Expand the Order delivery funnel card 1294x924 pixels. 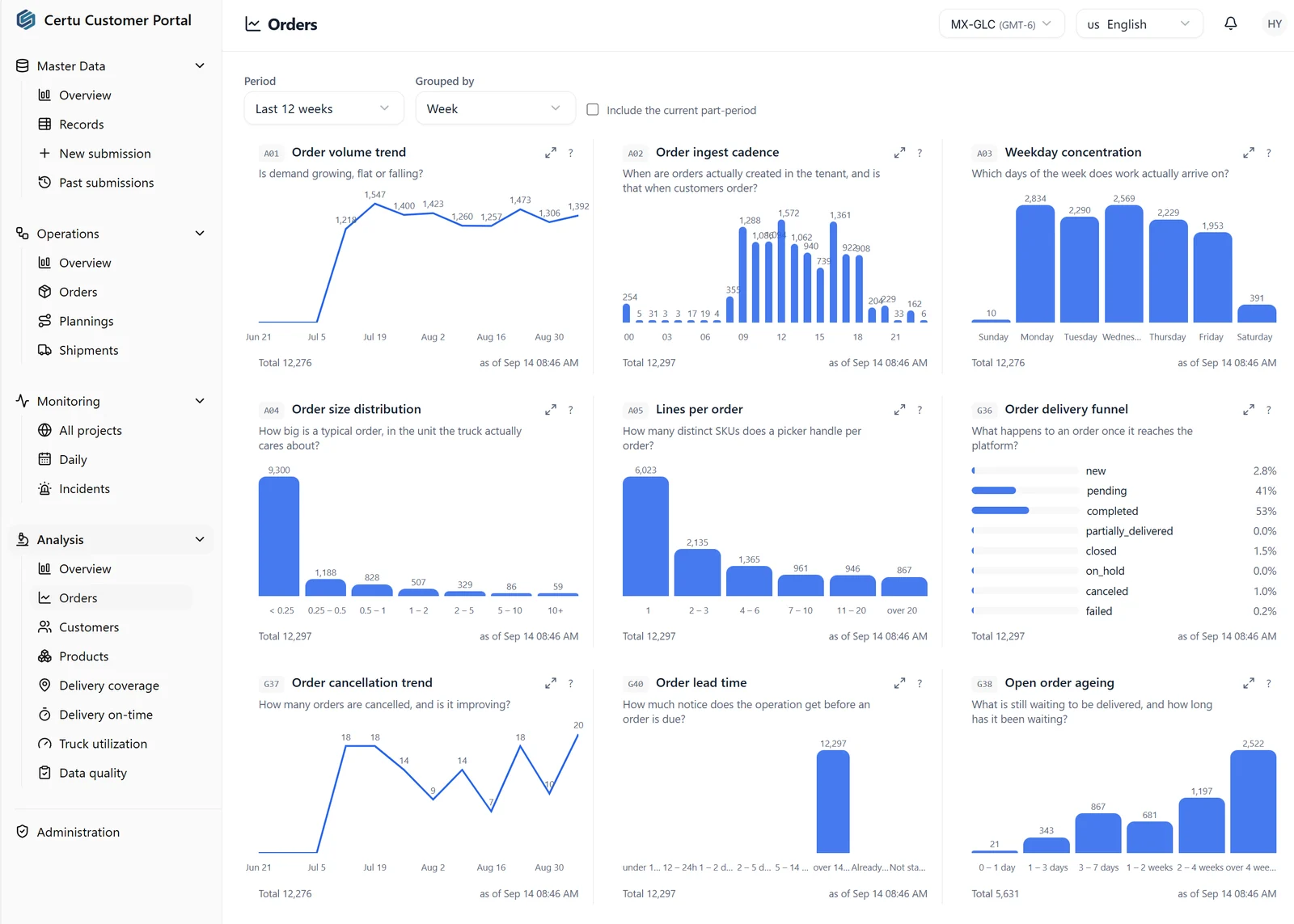[x=1249, y=410]
